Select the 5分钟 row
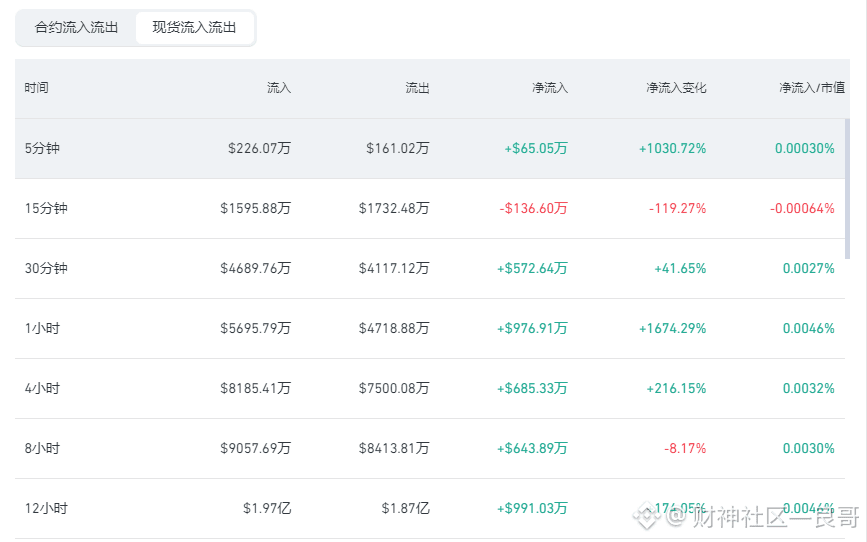 430,148
